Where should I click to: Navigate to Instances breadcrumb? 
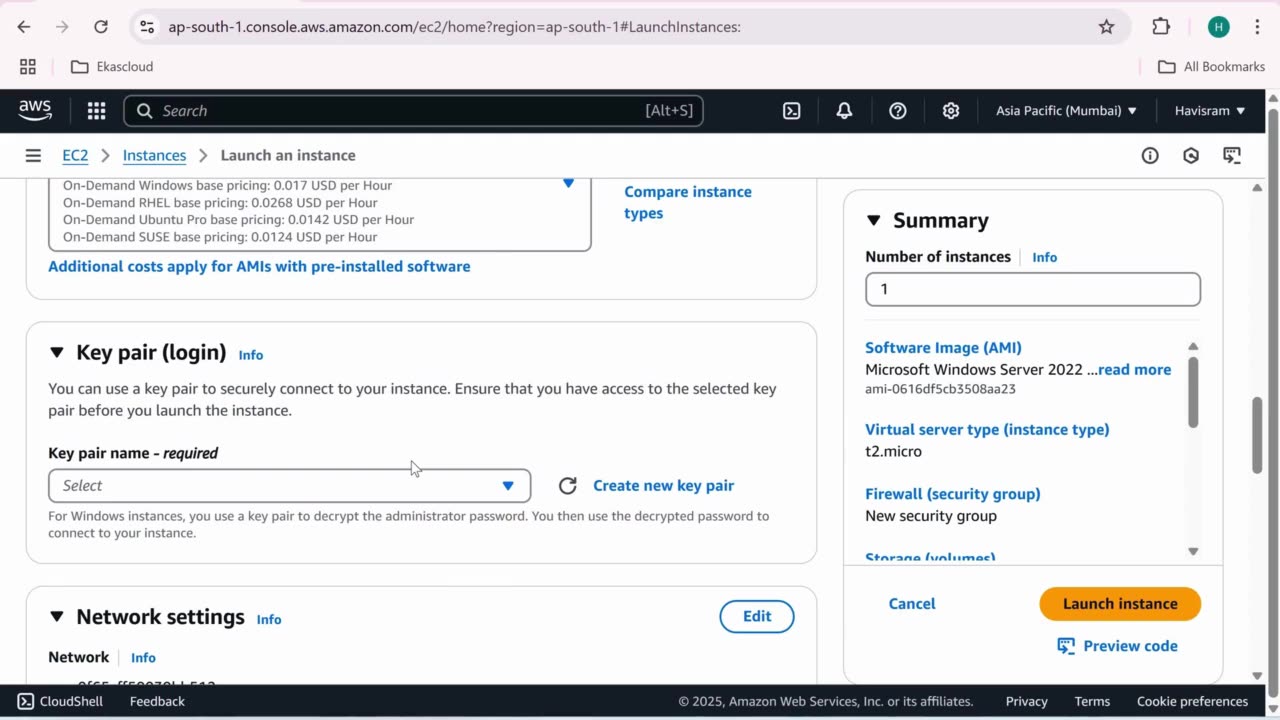(x=154, y=155)
